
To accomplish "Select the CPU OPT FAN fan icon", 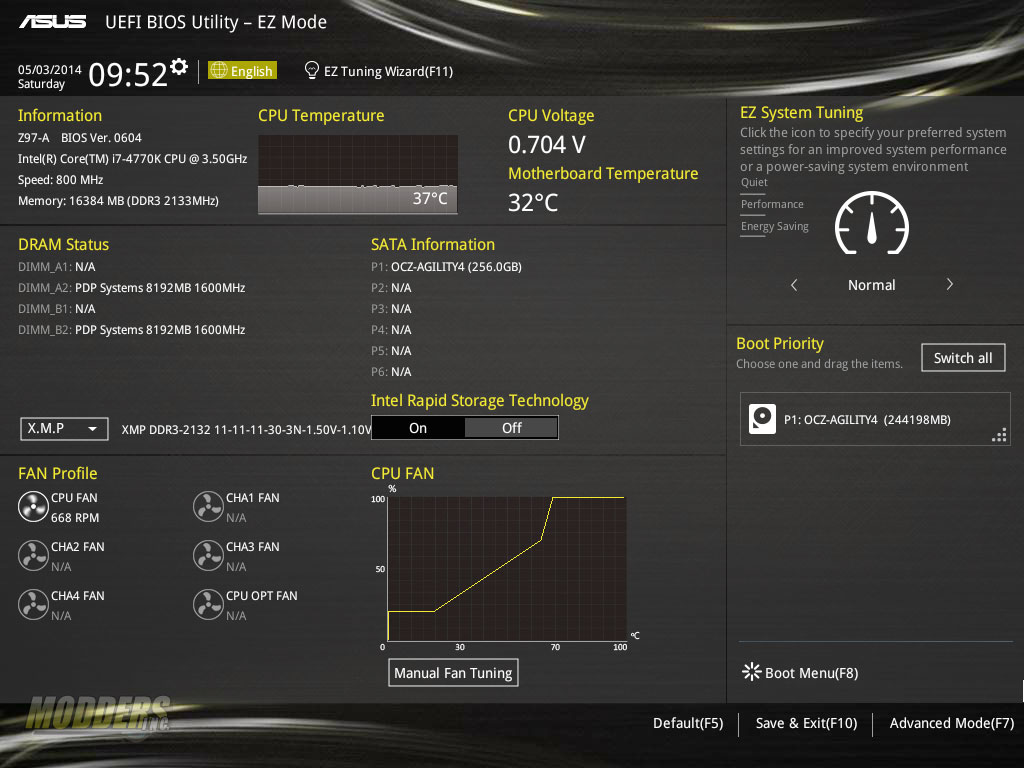I will pyautogui.click(x=208, y=605).
